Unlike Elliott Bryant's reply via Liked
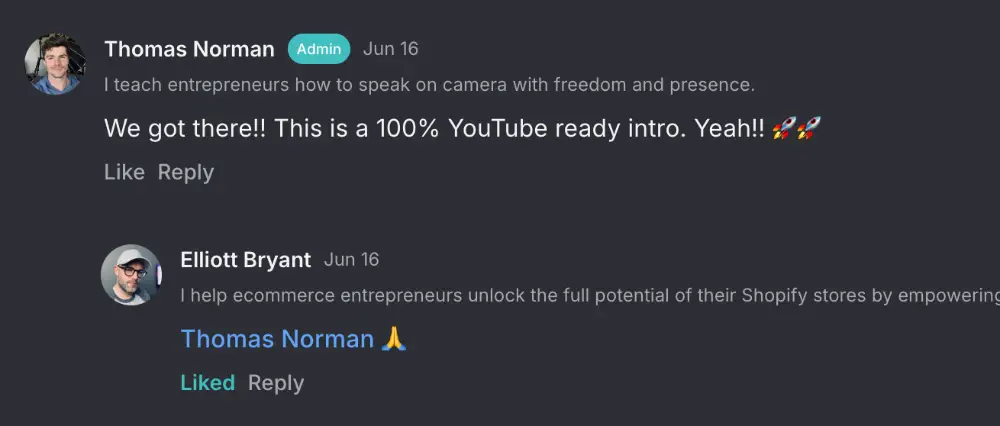Screen dimensions: 1000x426 pyautogui.click(x=207, y=383)
